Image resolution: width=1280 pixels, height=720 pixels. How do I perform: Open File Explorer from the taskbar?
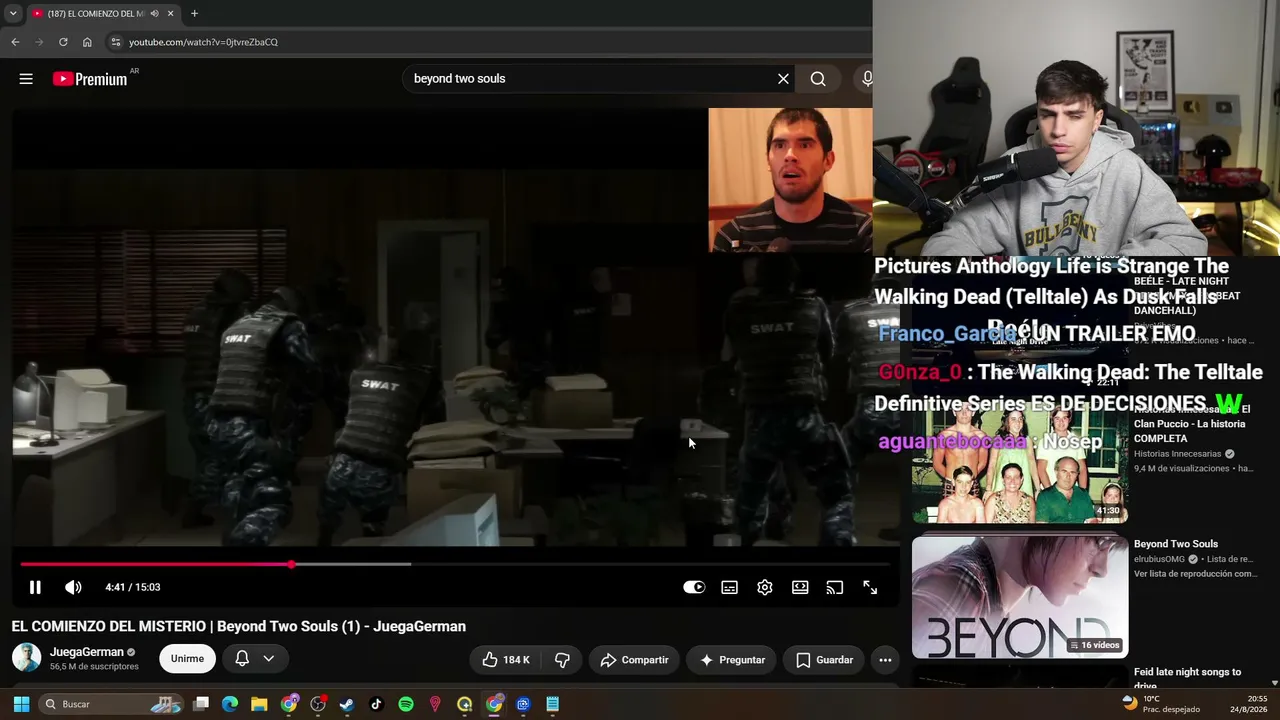[259, 704]
